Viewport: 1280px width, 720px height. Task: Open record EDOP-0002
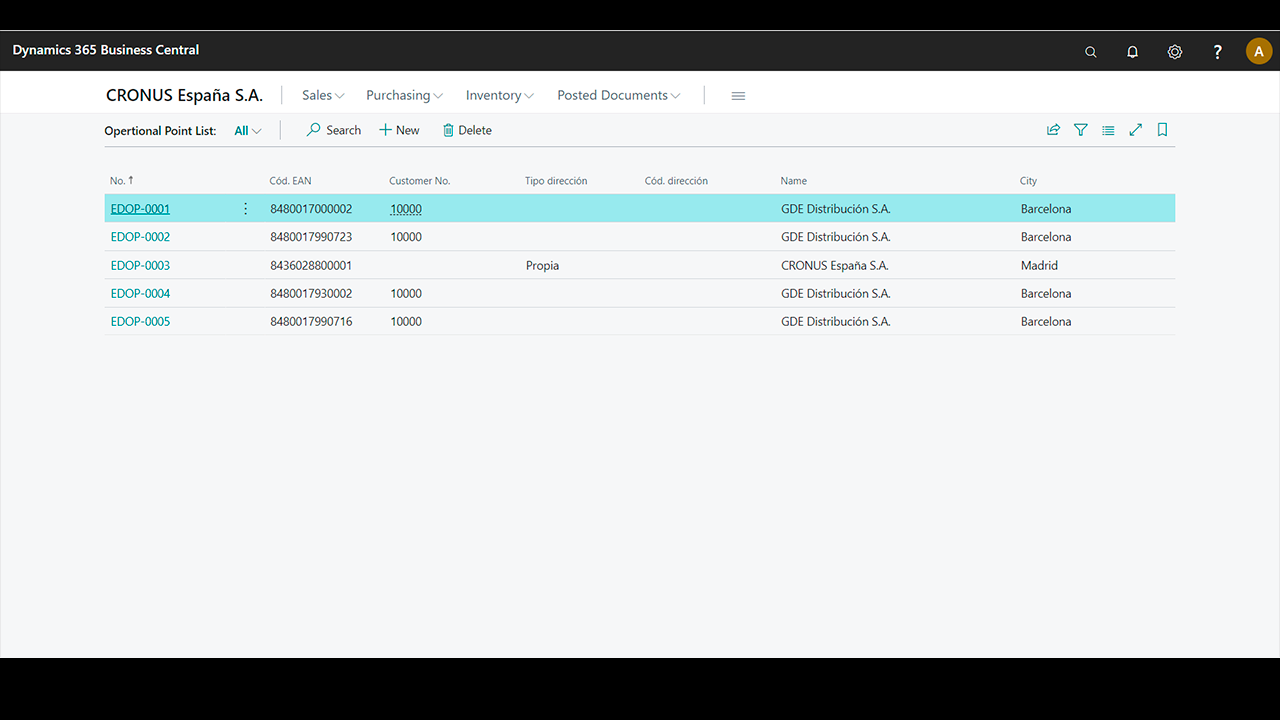coord(140,237)
